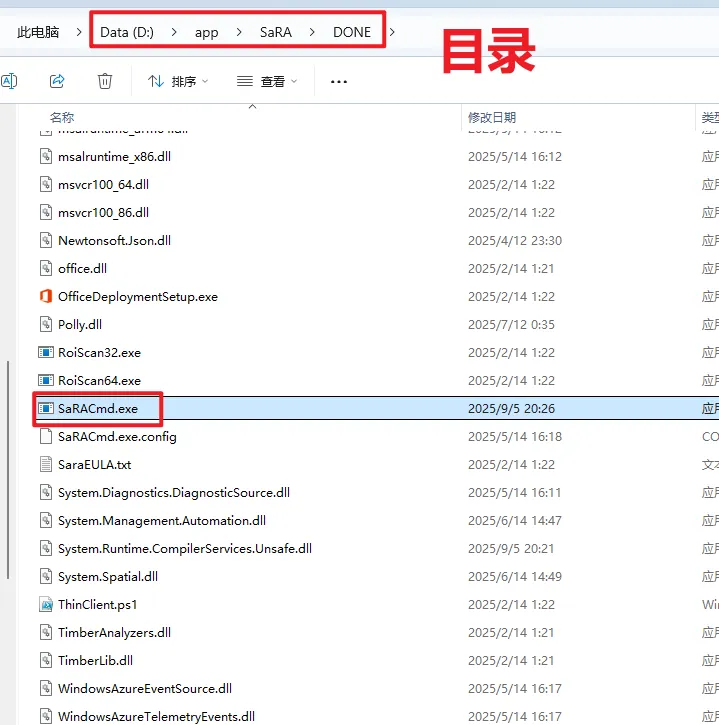This screenshot has height=725, width=719.
Task: Select the msvcr100_64.dll file icon
Action: click(x=46, y=184)
